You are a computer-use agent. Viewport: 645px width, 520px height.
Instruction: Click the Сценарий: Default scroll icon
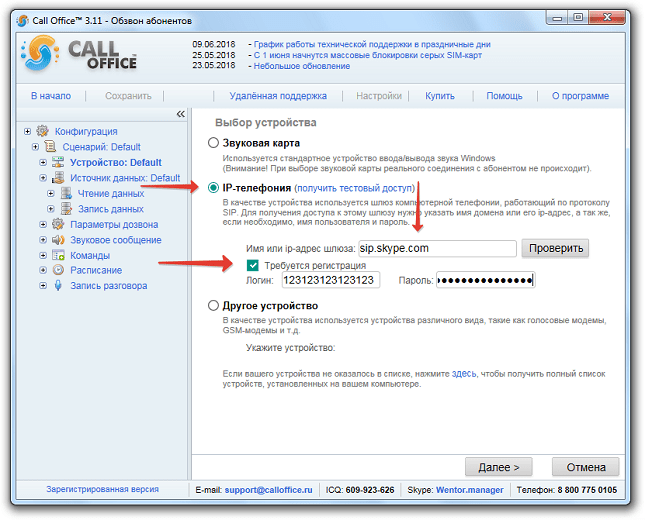pyautogui.click(x=50, y=146)
